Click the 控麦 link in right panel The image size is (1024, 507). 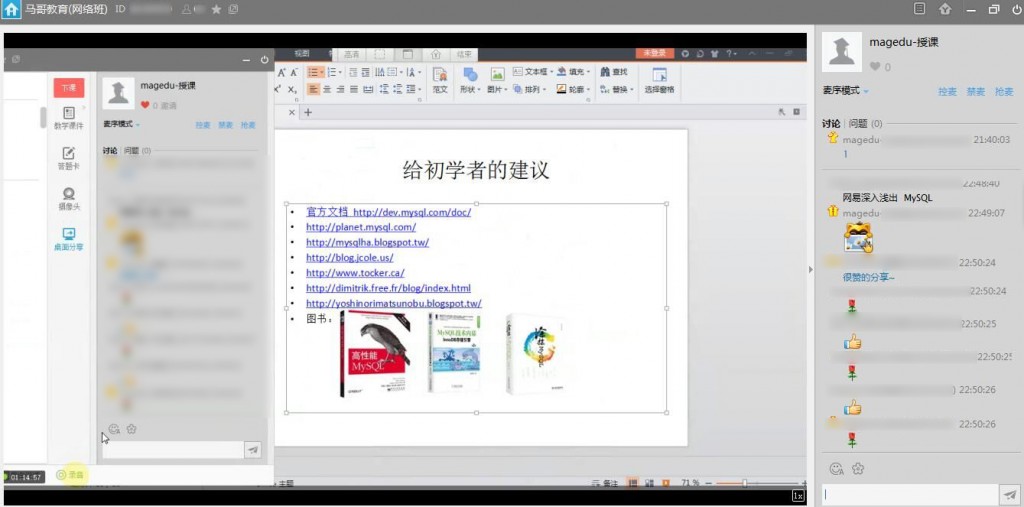point(946,91)
